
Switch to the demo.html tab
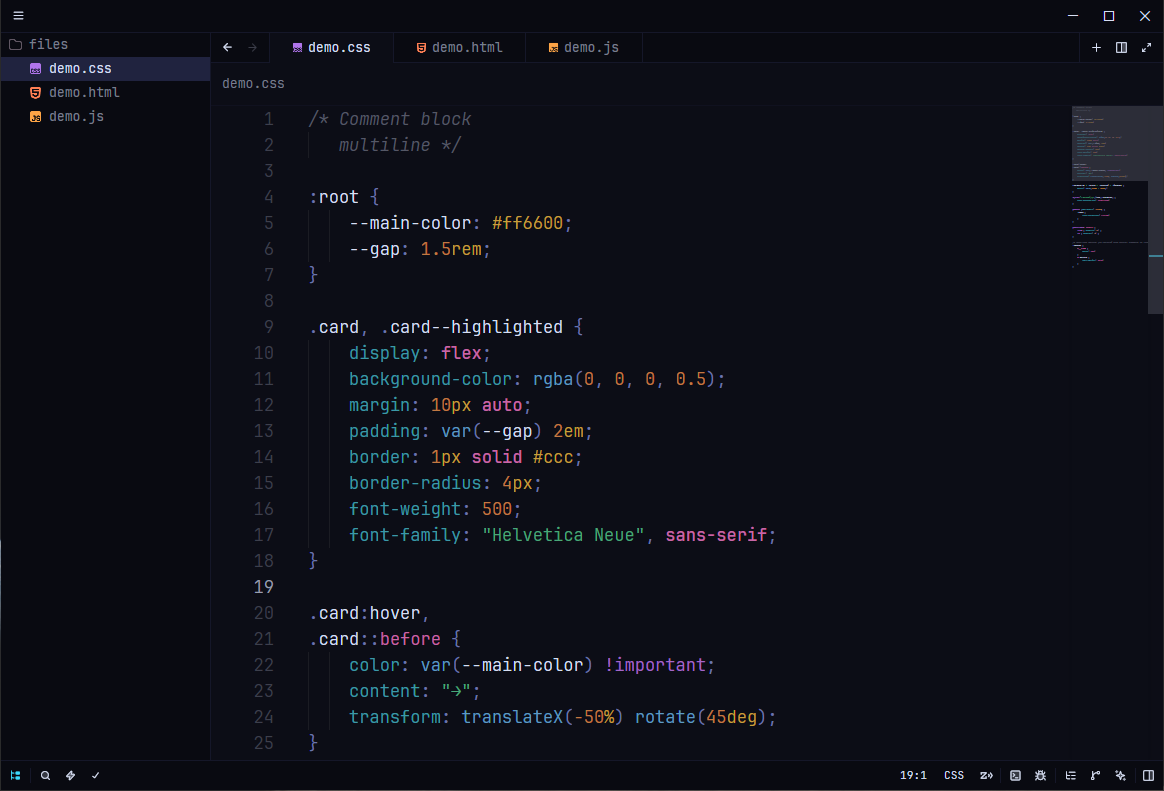pyautogui.click(x=460, y=47)
